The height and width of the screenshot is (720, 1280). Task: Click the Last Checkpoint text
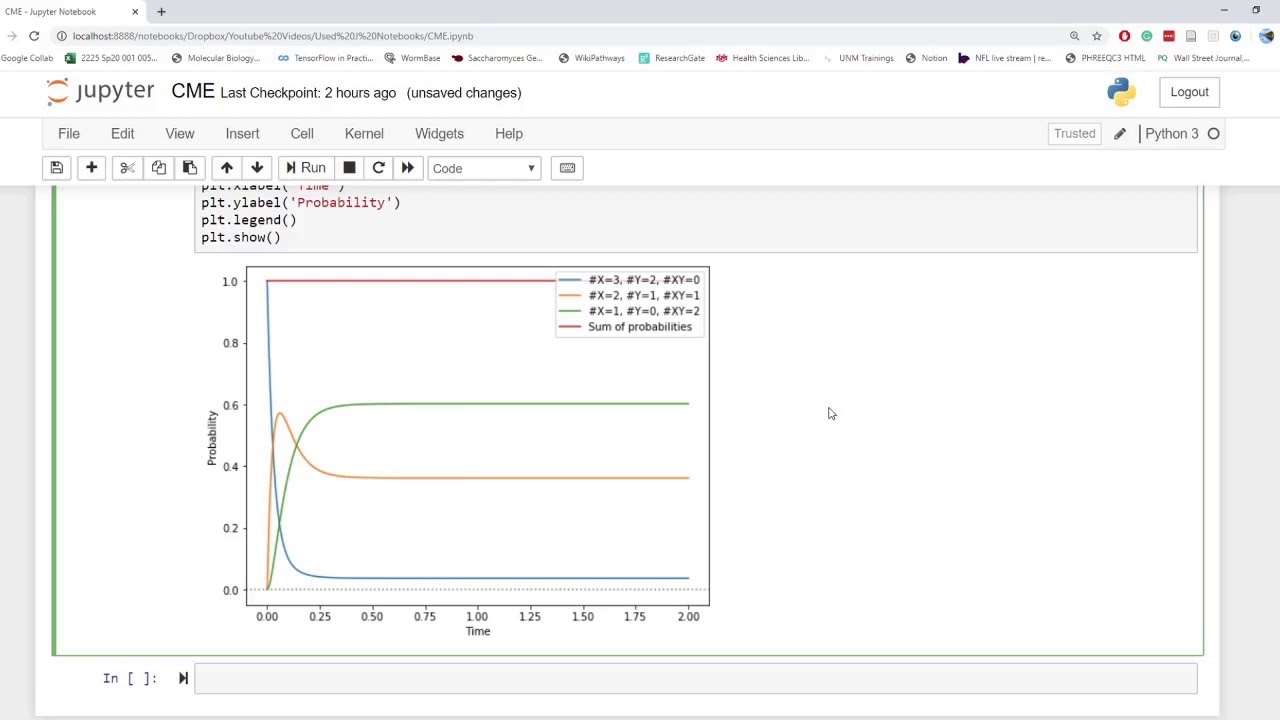tap(308, 93)
